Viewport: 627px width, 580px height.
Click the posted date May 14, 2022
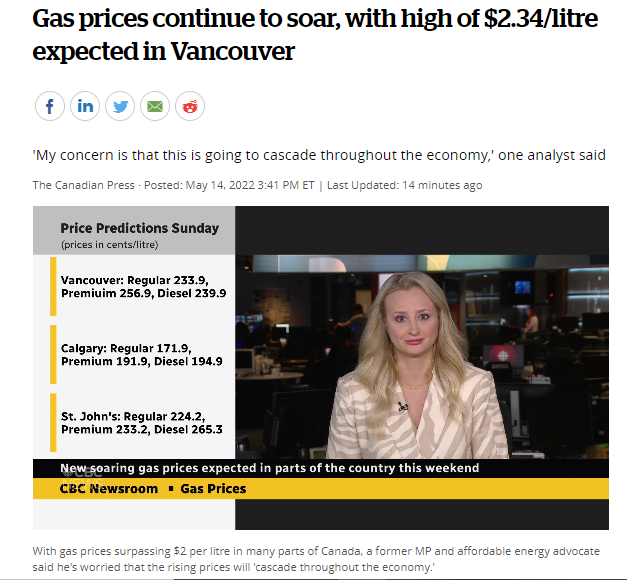[220, 185]
